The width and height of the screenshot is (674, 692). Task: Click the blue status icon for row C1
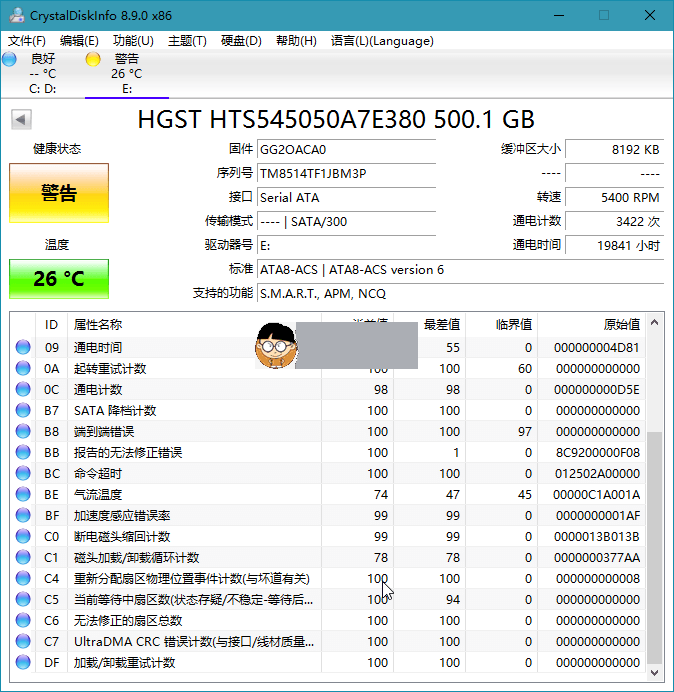pyautogui.click(x=23, y=557)
